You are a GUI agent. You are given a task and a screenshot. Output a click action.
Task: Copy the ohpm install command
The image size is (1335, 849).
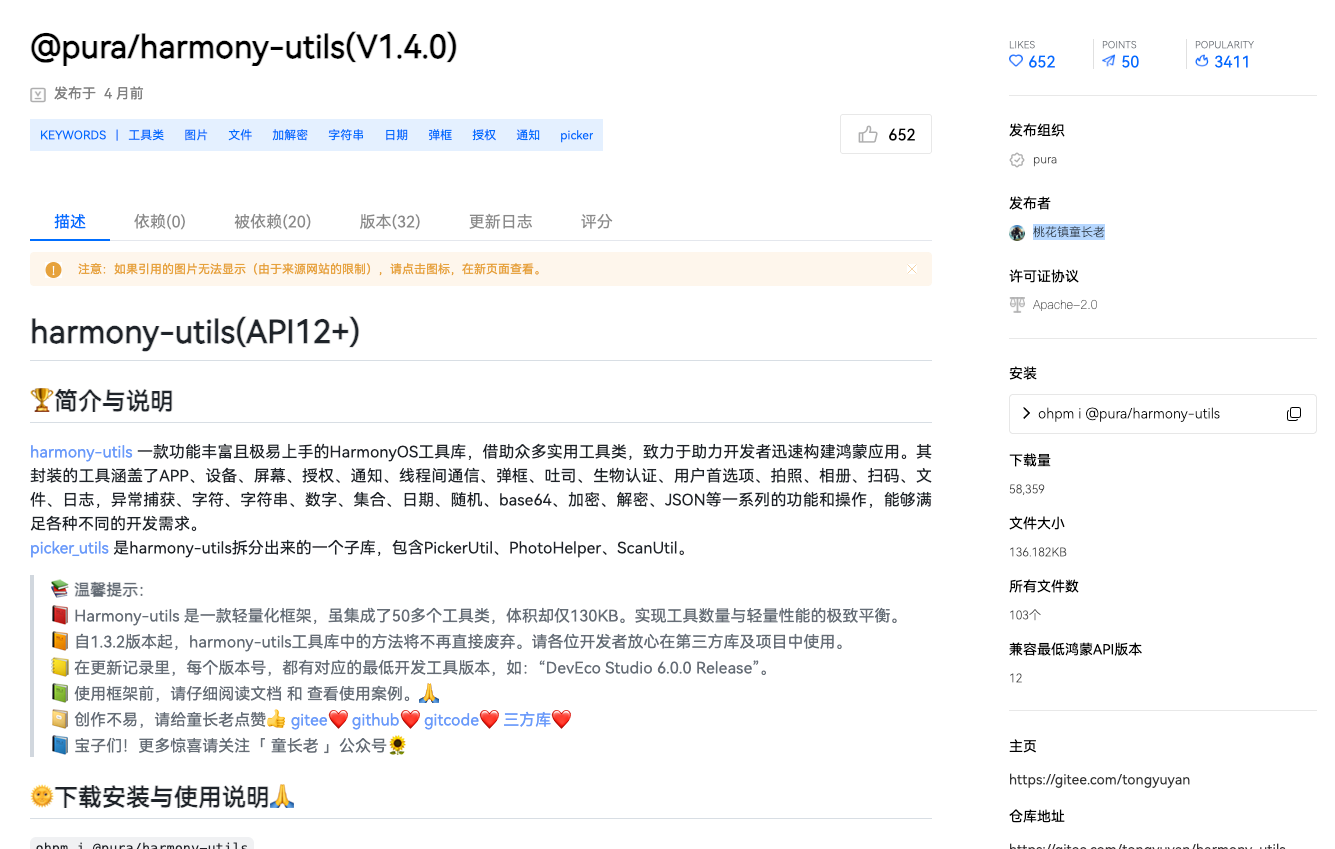tap(1293, 414)
